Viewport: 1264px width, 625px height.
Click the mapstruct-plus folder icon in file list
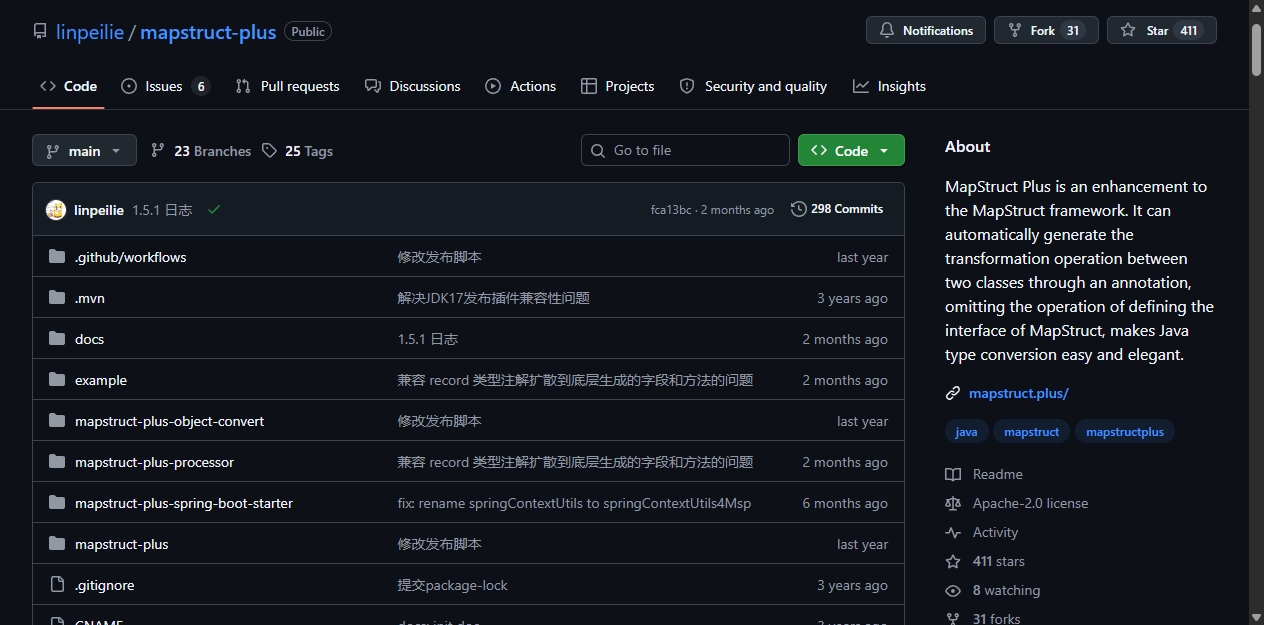(57, 544)
